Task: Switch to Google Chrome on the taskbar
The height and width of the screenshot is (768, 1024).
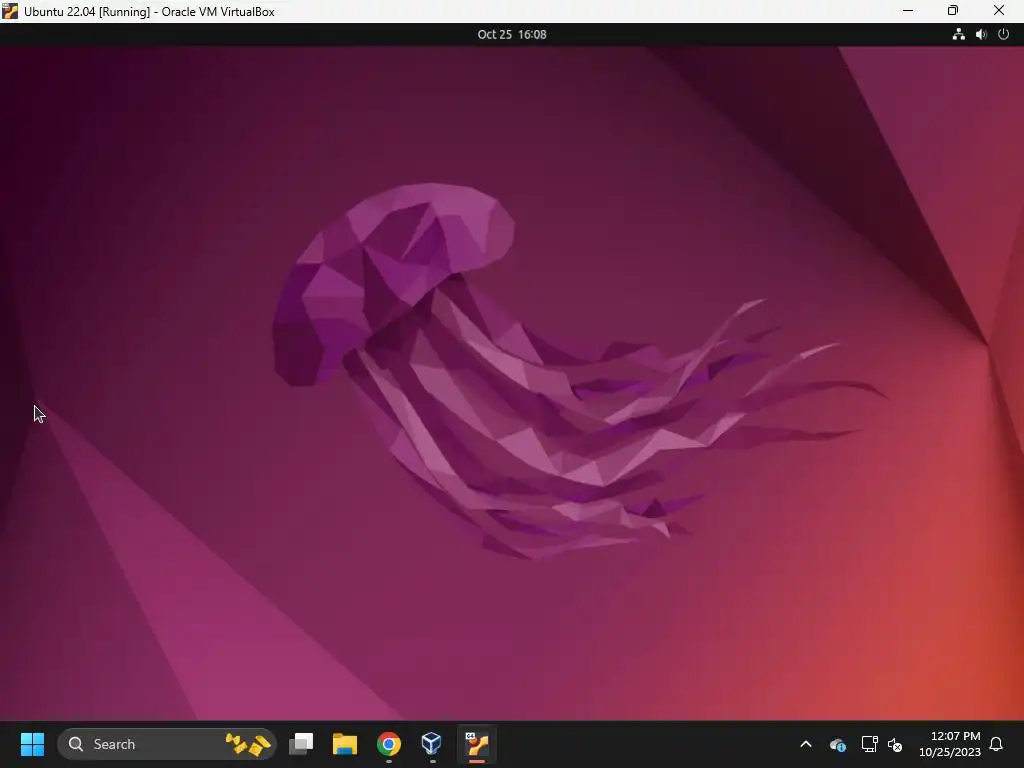Action: tap(389, 744)
